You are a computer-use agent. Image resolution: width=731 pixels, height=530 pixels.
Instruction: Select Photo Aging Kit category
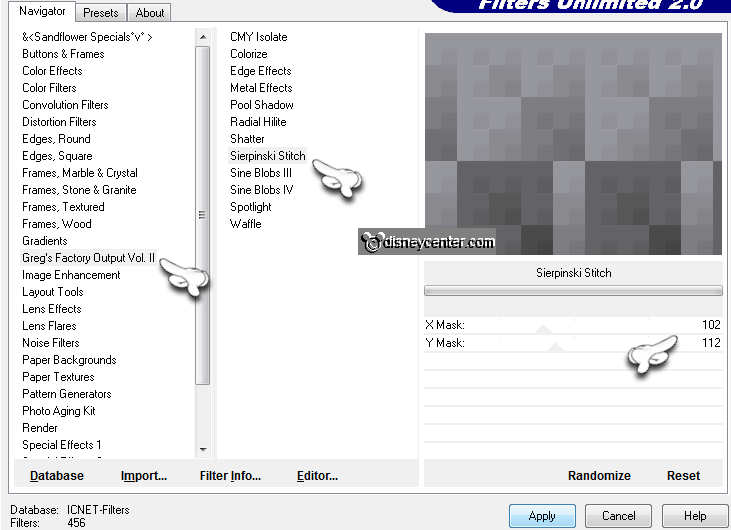59,411
